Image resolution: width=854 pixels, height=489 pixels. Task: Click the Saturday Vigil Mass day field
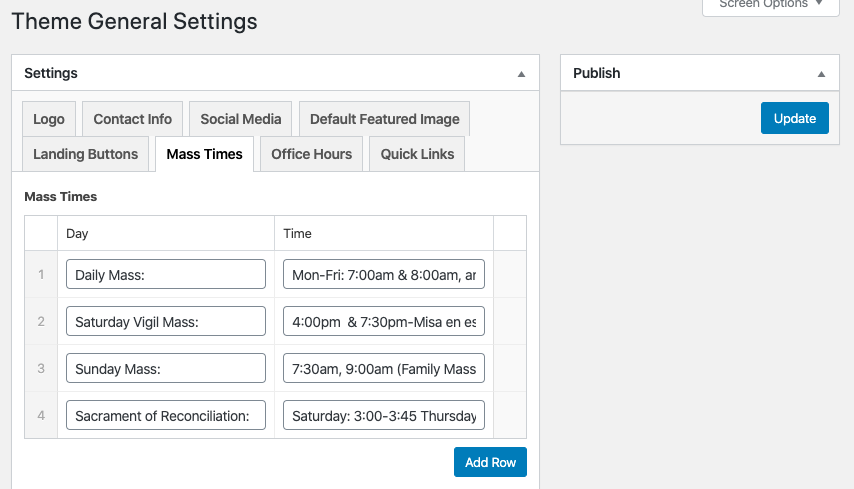pos(166,322)
